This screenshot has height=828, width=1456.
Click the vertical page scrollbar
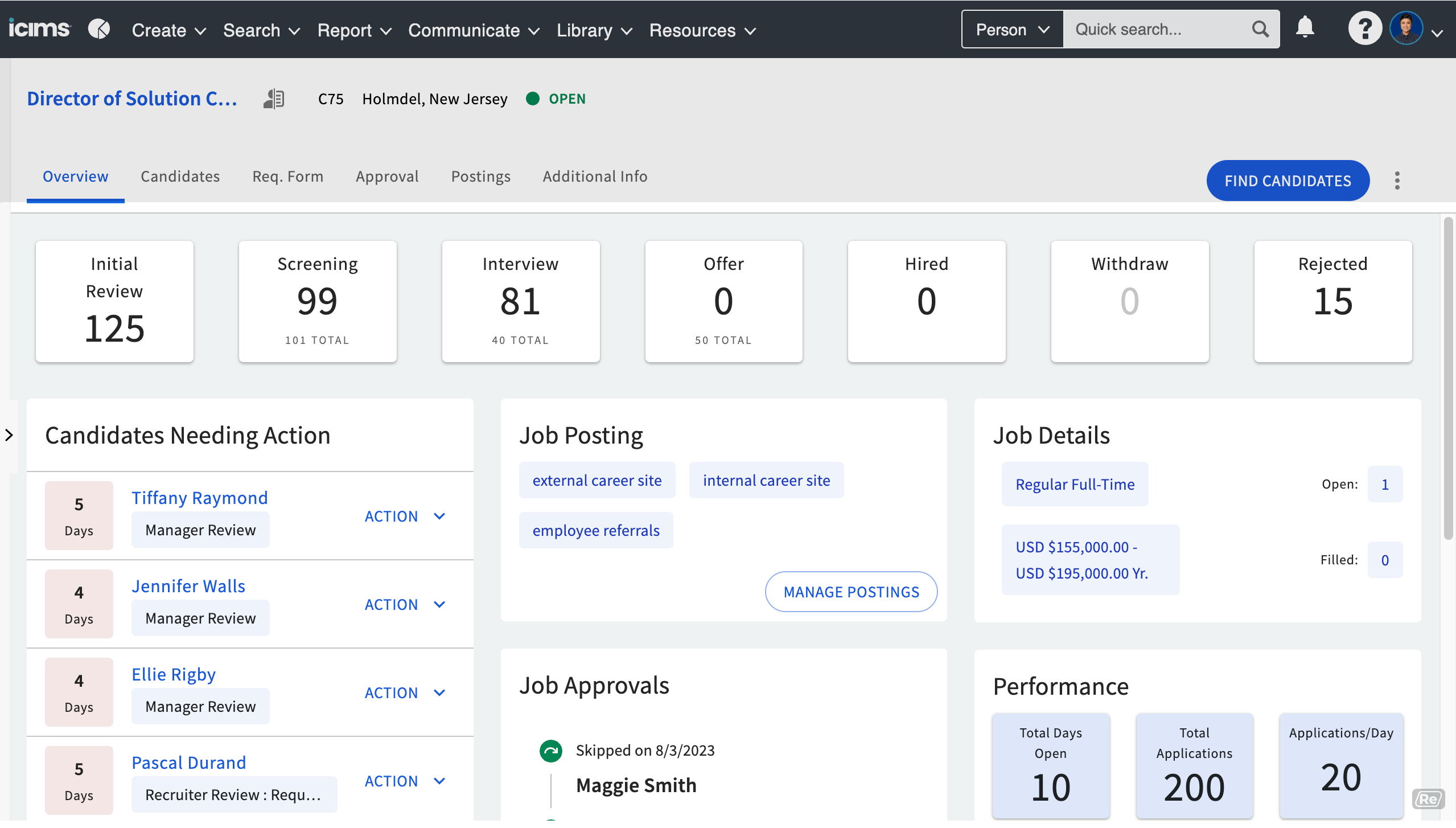point(1448,379)
